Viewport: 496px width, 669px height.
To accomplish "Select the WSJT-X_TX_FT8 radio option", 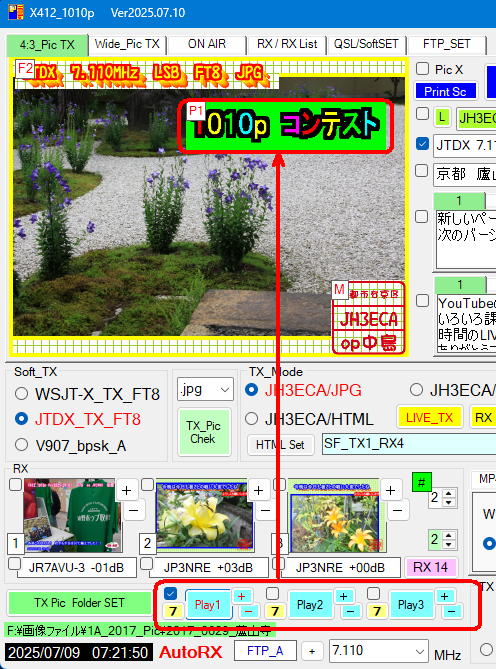I will click(21, 394).
